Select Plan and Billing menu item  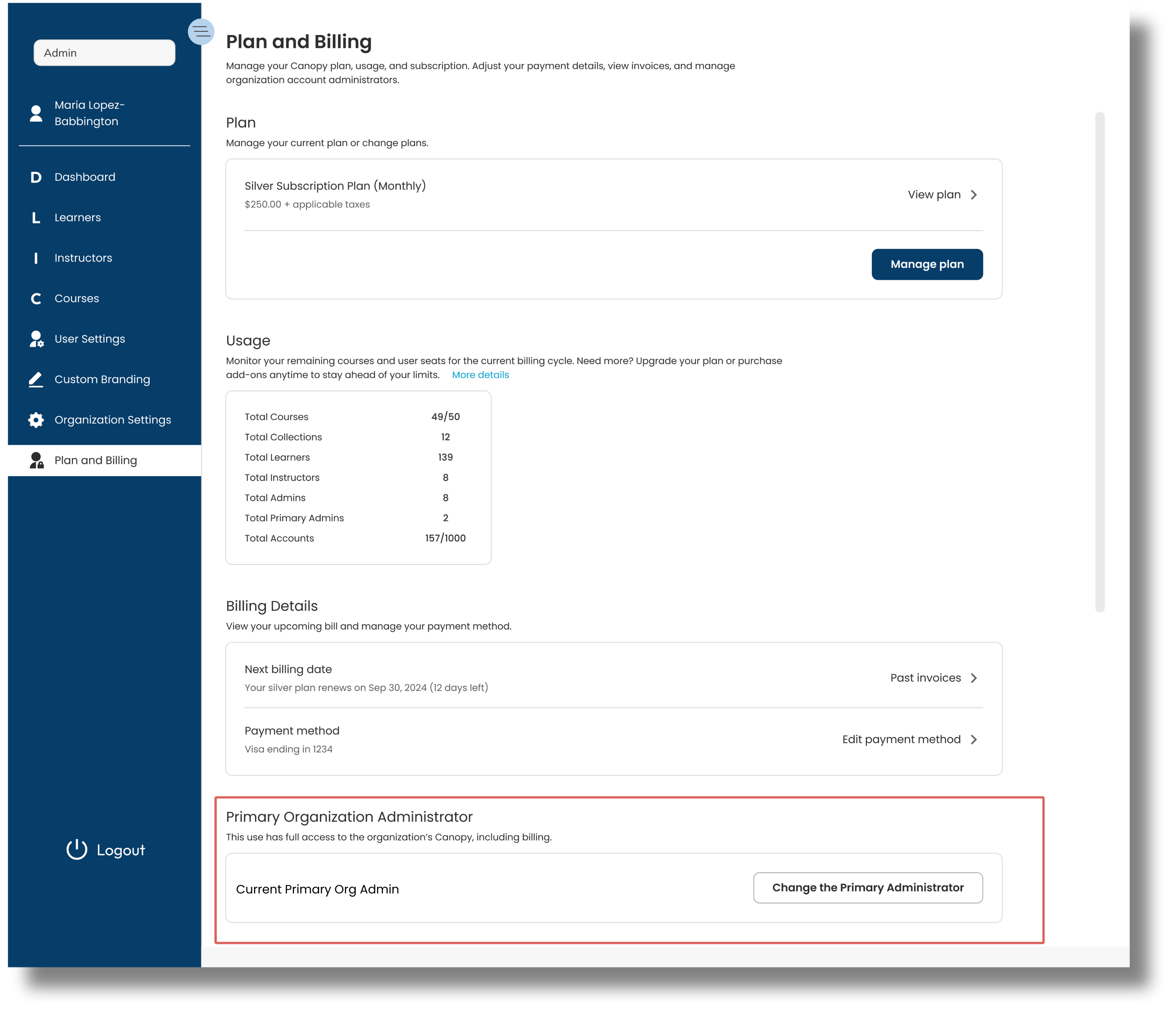[x=96, y=461]
